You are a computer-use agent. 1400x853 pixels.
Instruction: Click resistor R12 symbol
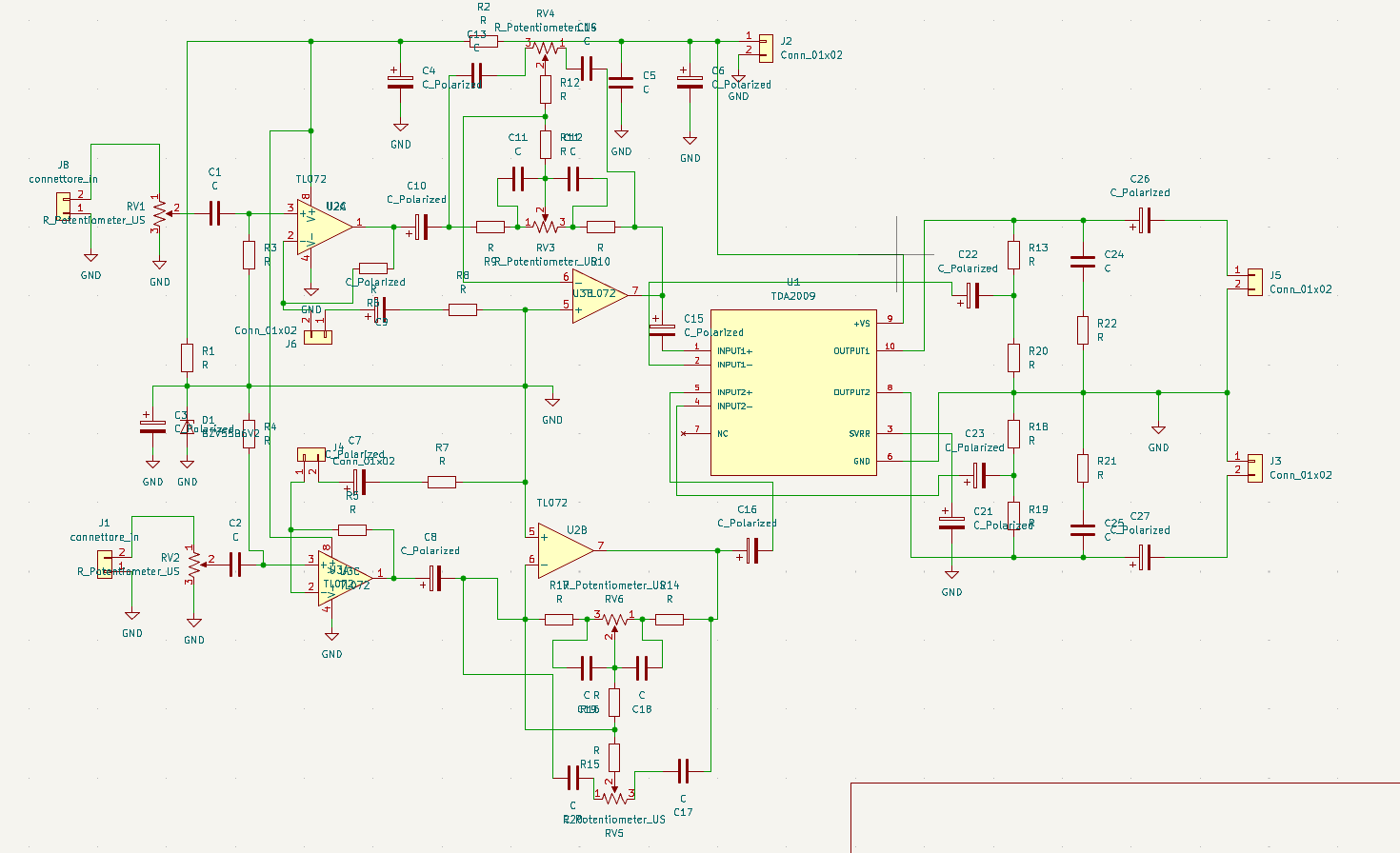click(x=545, y=89)
